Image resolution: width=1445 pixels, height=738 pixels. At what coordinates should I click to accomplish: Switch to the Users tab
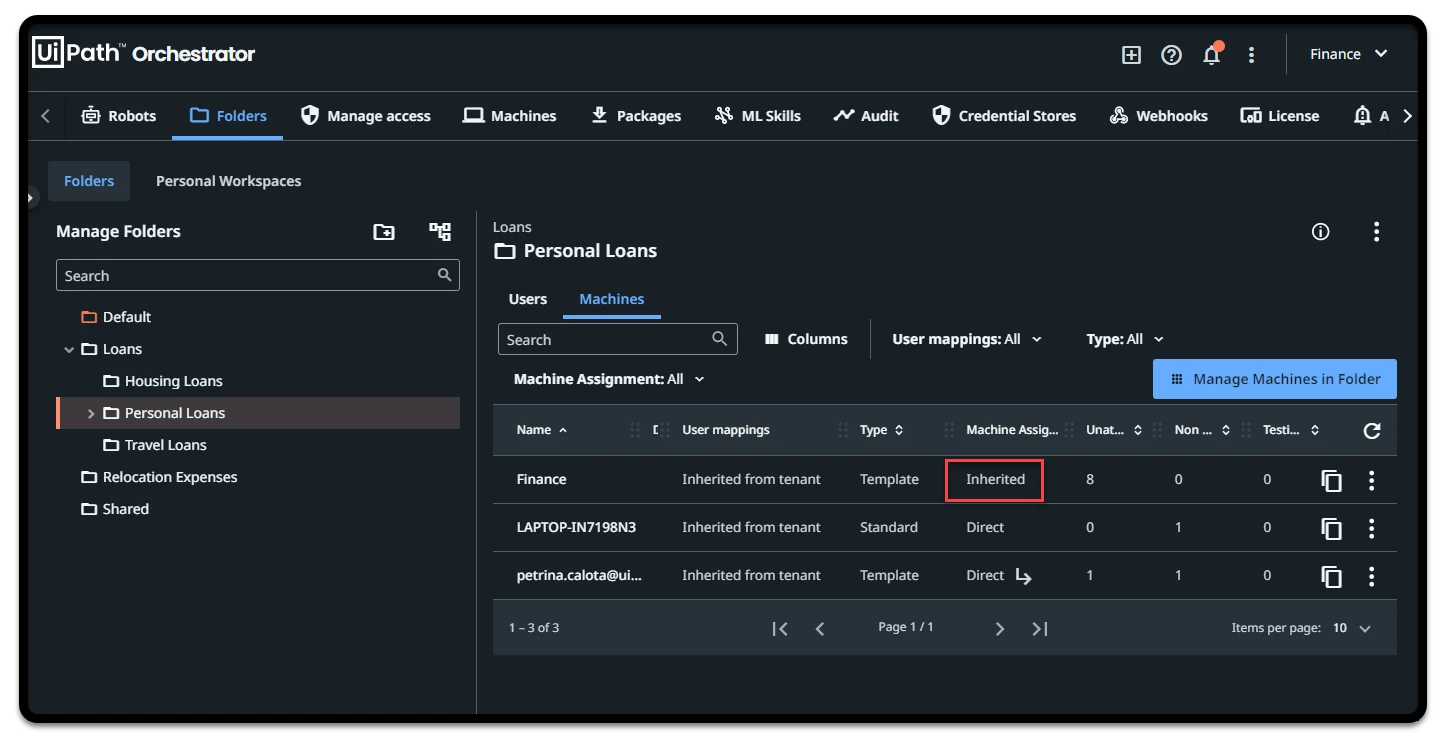tap(528, 299)
